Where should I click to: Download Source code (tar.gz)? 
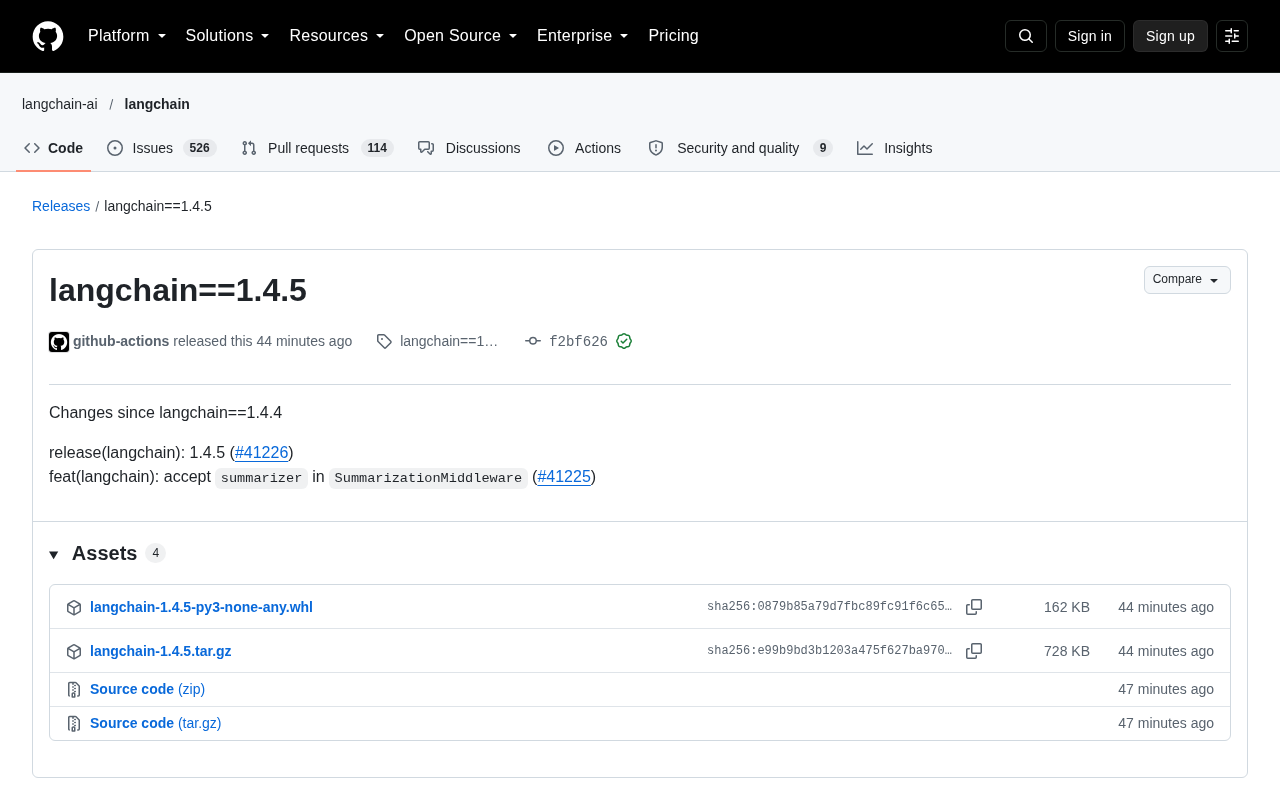click(155, 723)
